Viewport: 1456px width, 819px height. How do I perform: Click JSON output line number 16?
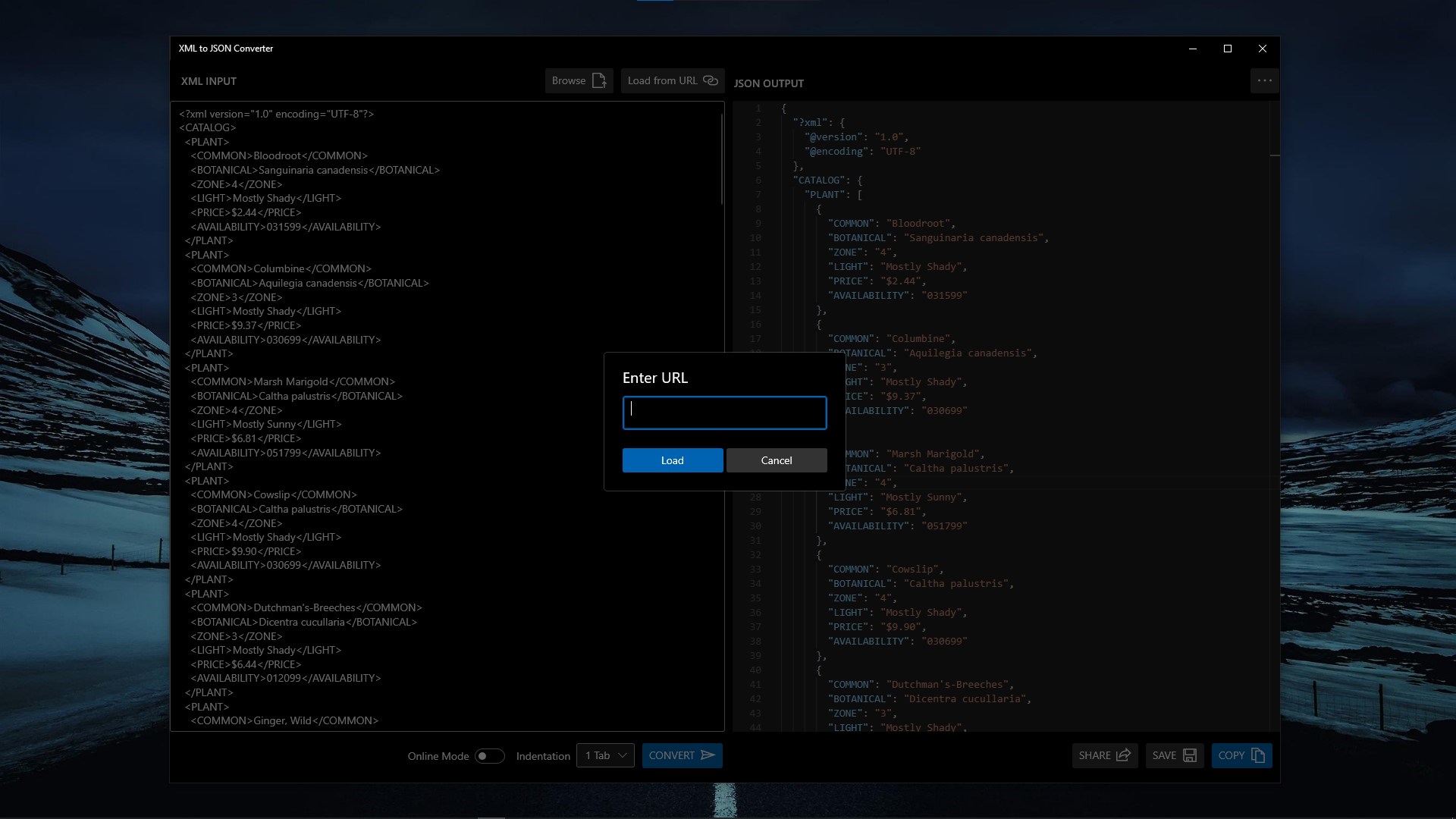point(755,325)
